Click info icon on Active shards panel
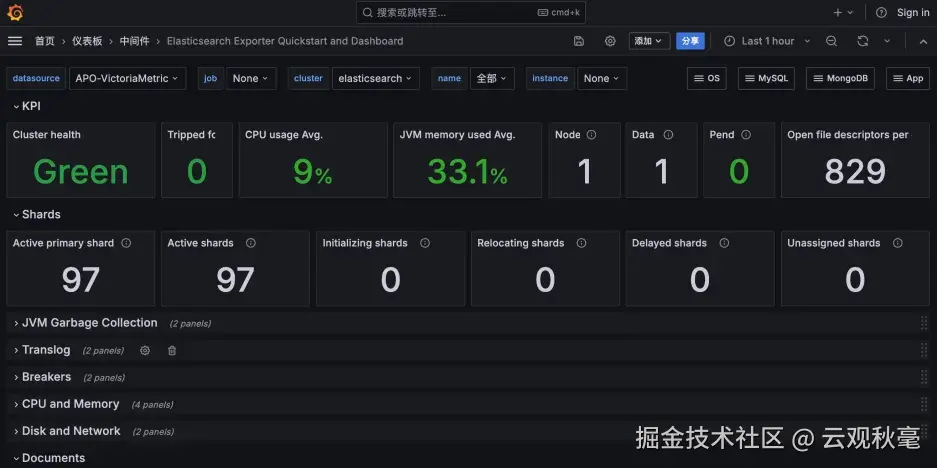 coord(251,243)
